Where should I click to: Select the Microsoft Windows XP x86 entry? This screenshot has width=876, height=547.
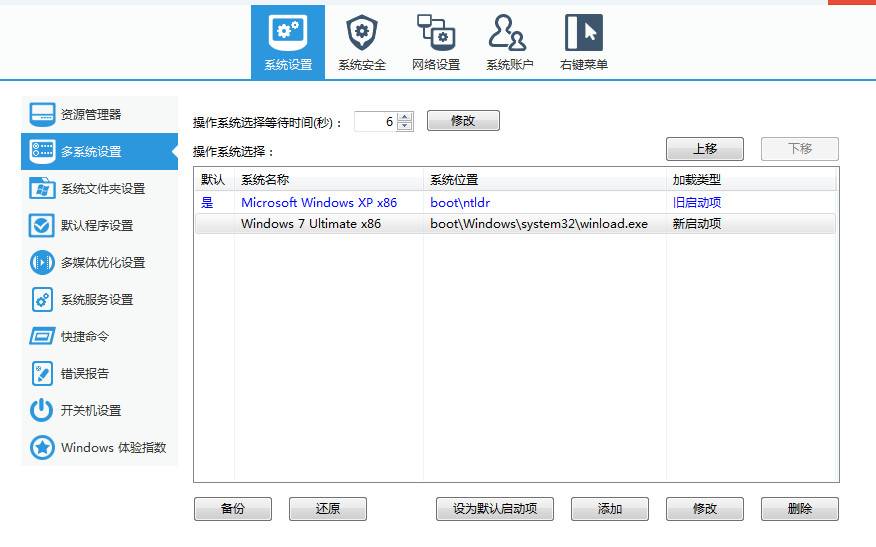coord(319,202)
